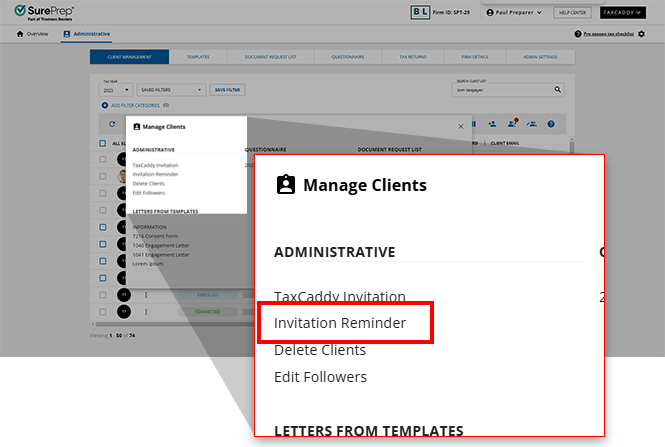Close the Manage Clients popup with the X
665x447 pixels.
pyautogui.click(x=461, y=126)
